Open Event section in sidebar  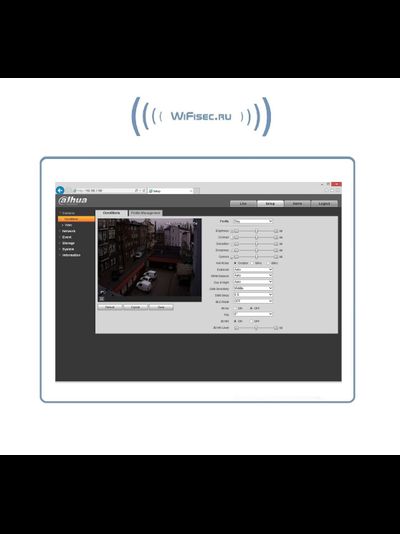(x=67, y=237)
